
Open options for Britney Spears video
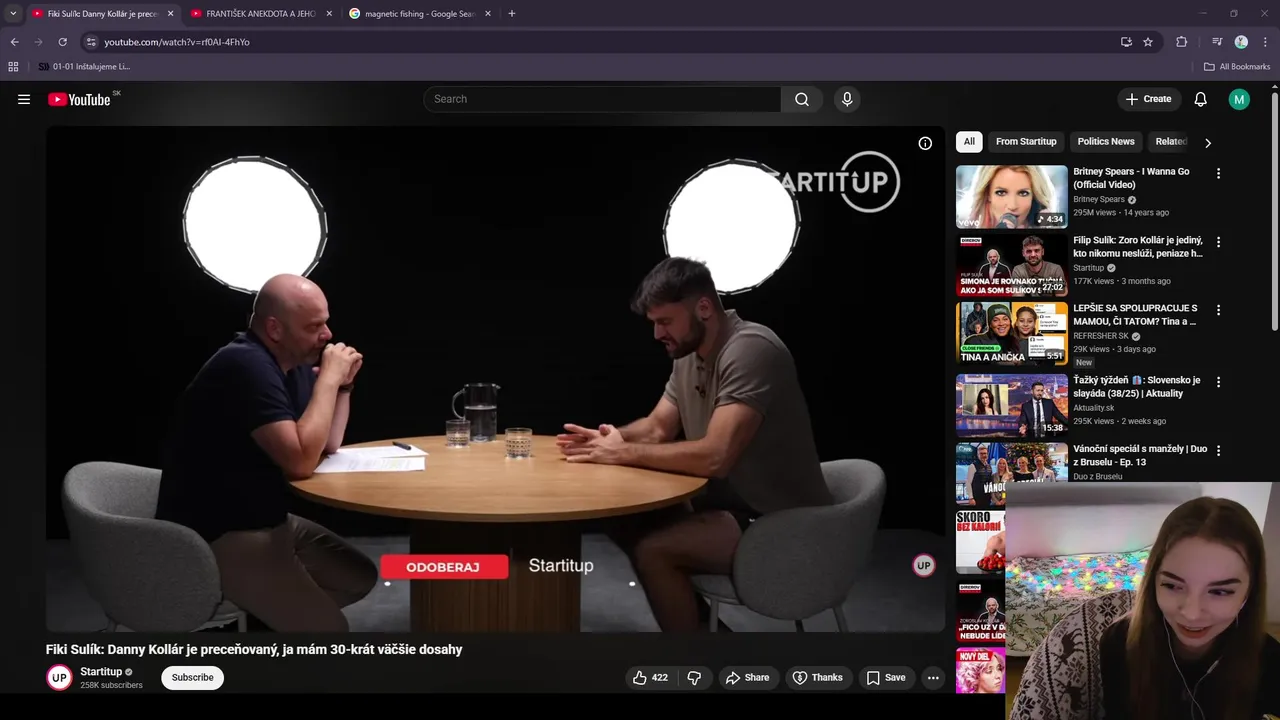click(x=1218, y=173)
